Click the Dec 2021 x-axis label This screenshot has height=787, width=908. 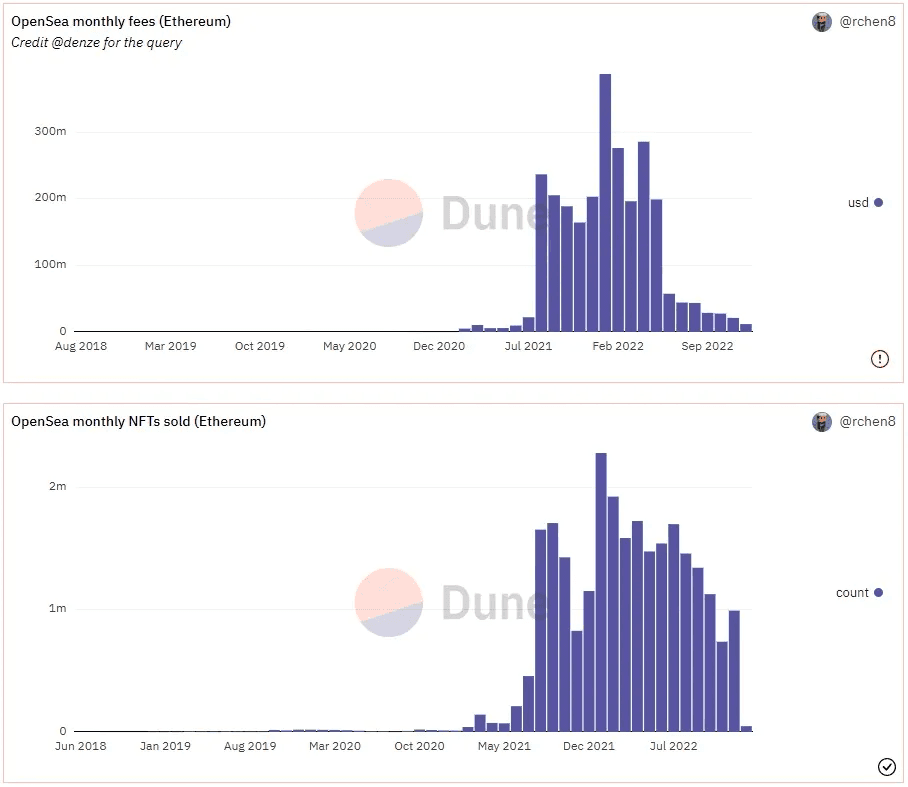point(589,746)
